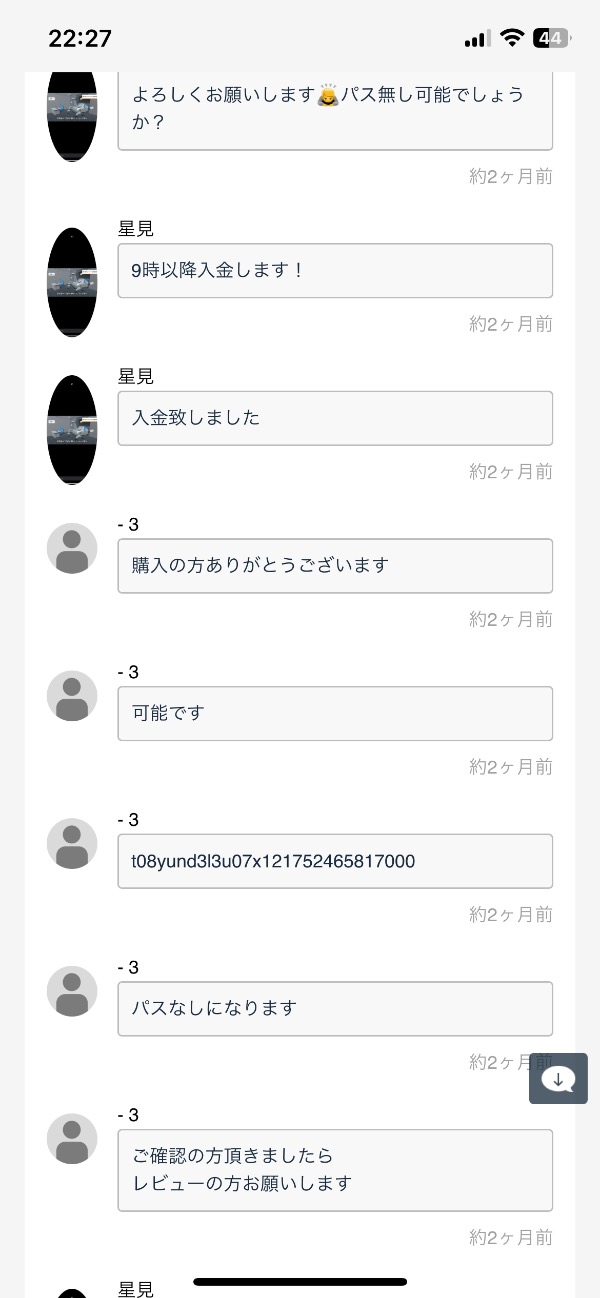The height and width of the screenshot is (1298, 600).
Task: Tap the home indicator bar at bottom
Action: 300,1281
